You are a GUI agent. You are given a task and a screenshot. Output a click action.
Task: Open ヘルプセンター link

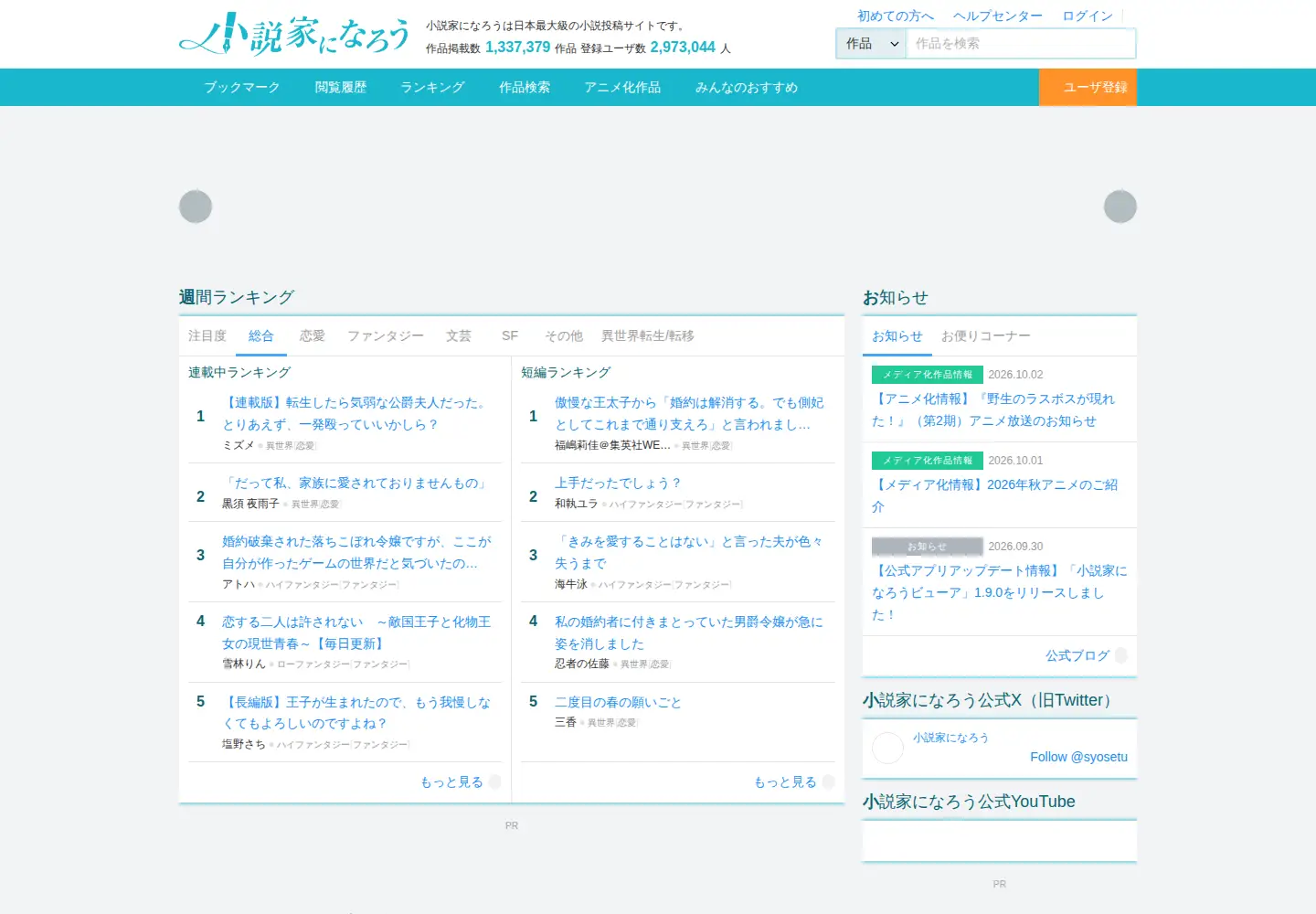pyautogui.click(x=998, y=16)
